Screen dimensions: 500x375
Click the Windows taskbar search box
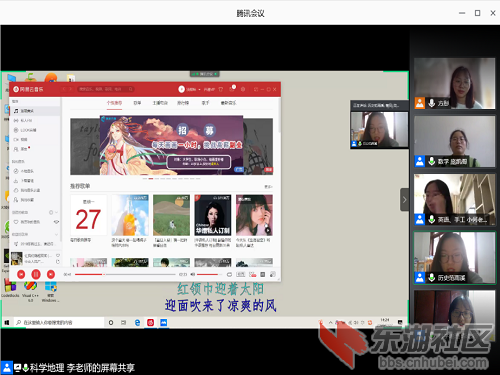point(59,322)
